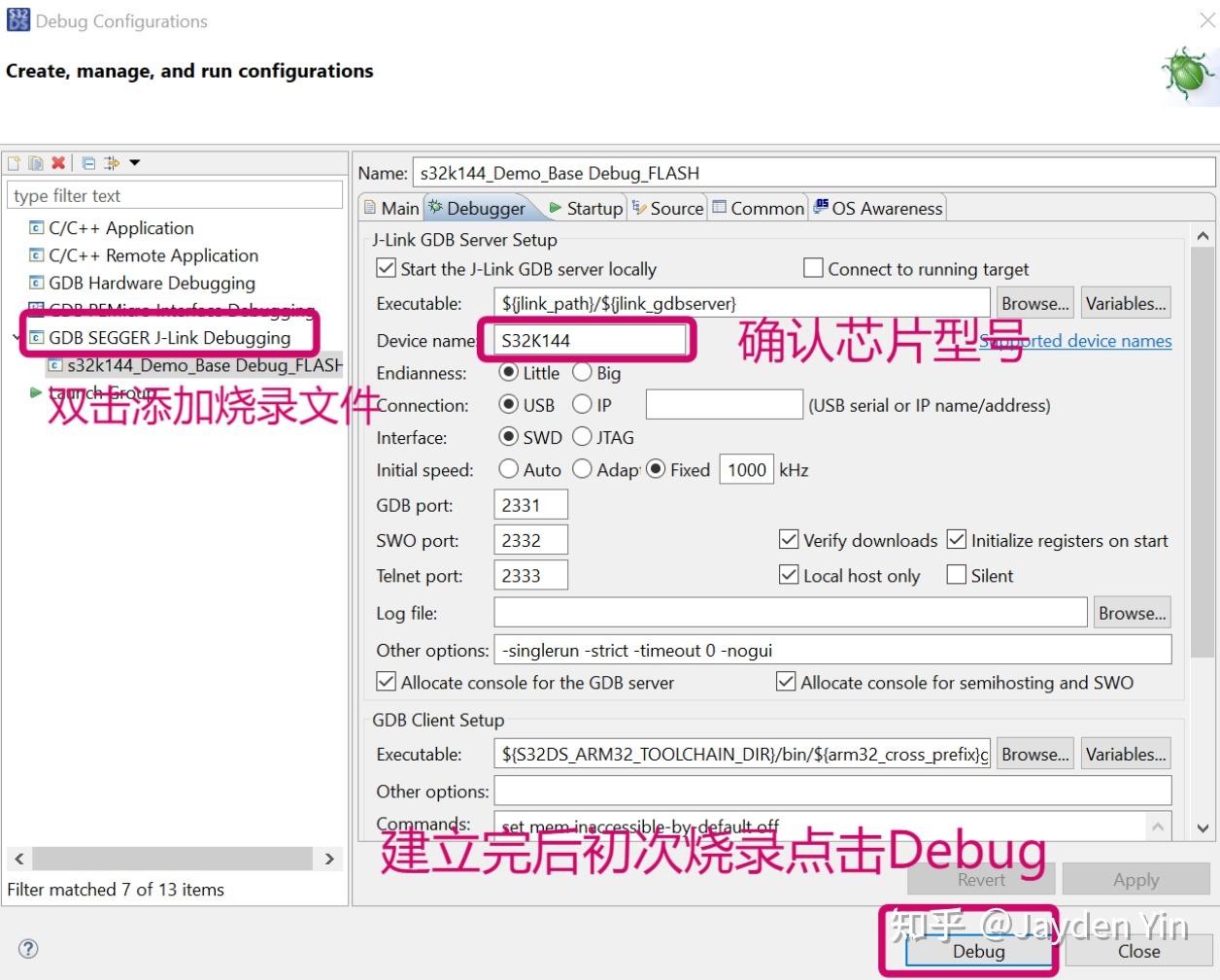Select the JTAG interface radio button
This screenshot has width=1220, height=980.
(x=581, y=437)
